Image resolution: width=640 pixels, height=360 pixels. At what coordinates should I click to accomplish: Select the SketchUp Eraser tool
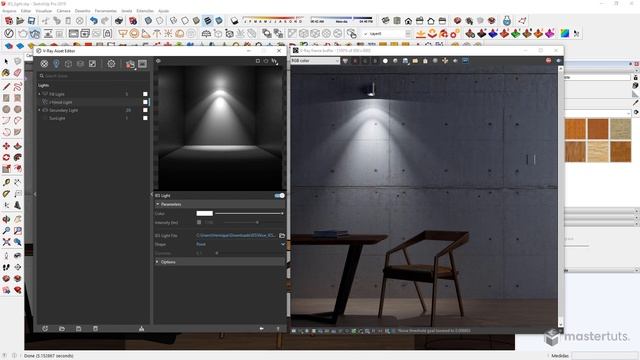click(x=17, y=73)
